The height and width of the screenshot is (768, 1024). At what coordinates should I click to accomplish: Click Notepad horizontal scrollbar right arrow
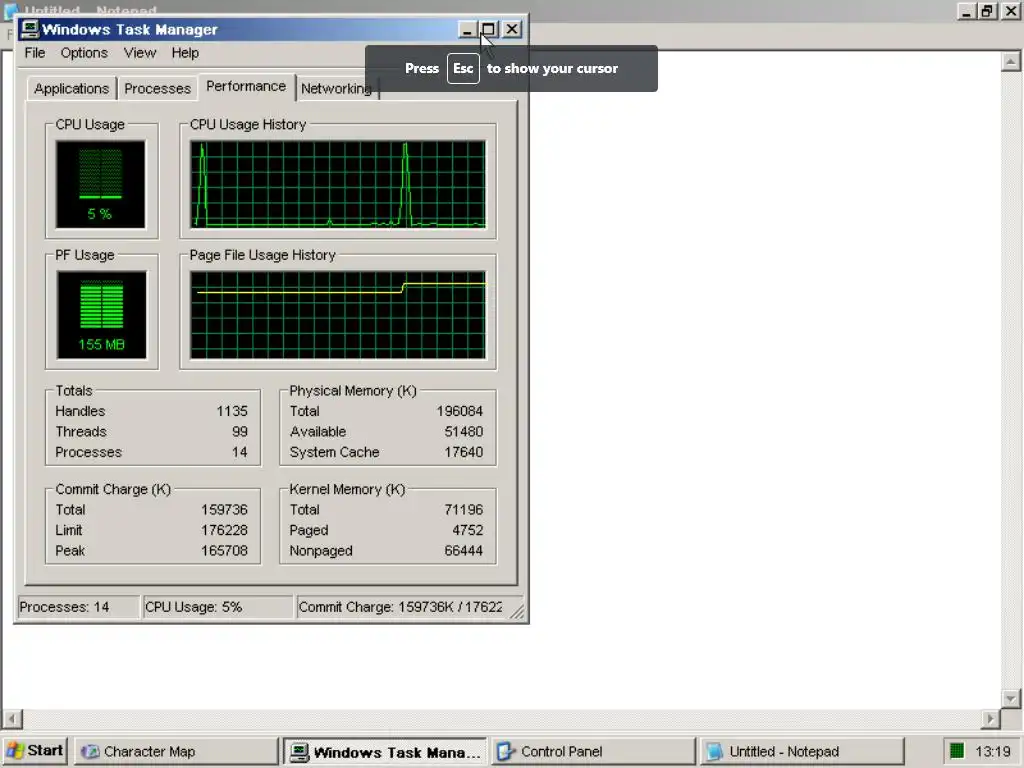991,719
